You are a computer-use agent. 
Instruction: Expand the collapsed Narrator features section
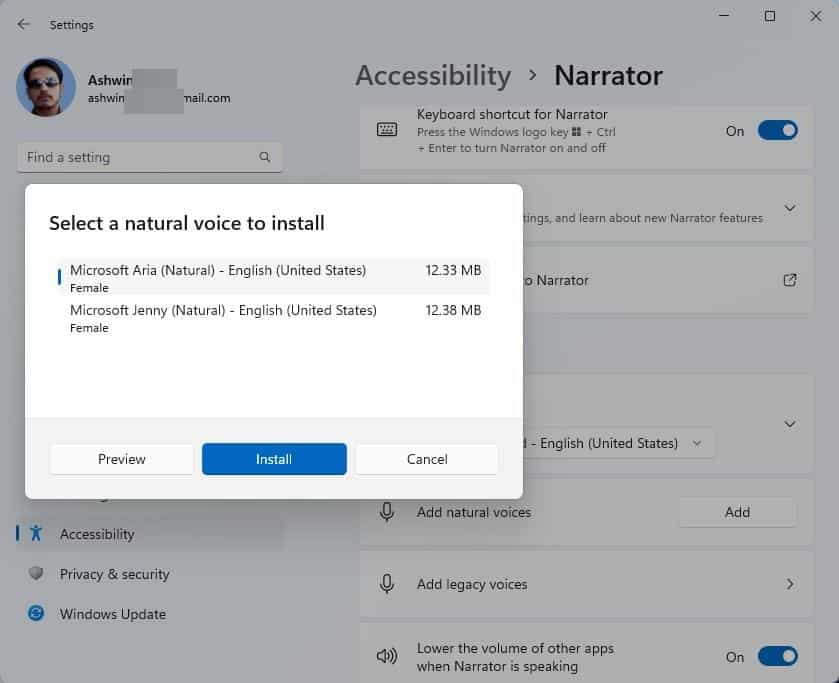[789, 208]
